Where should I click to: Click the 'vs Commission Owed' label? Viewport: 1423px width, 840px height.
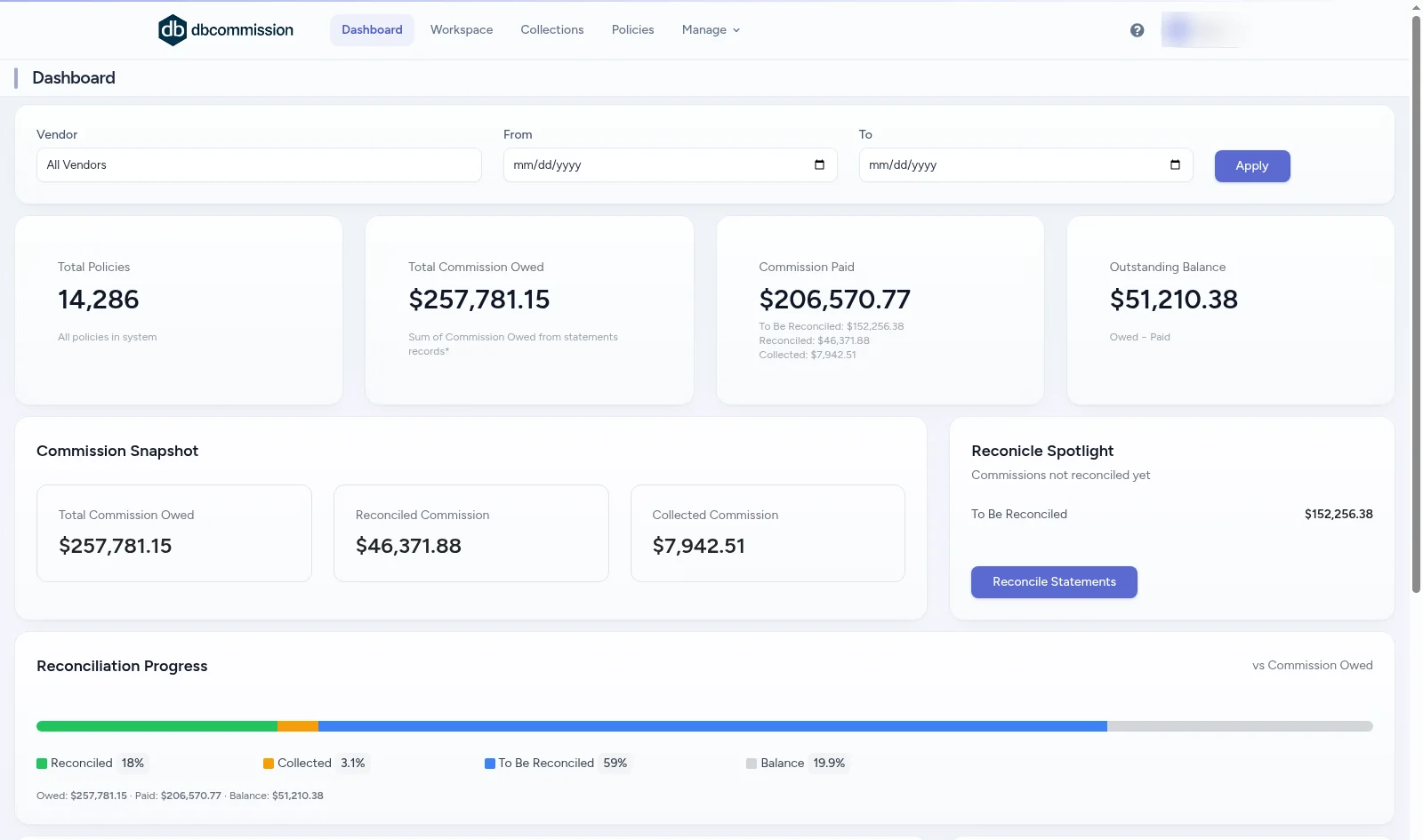point(1313,666)
